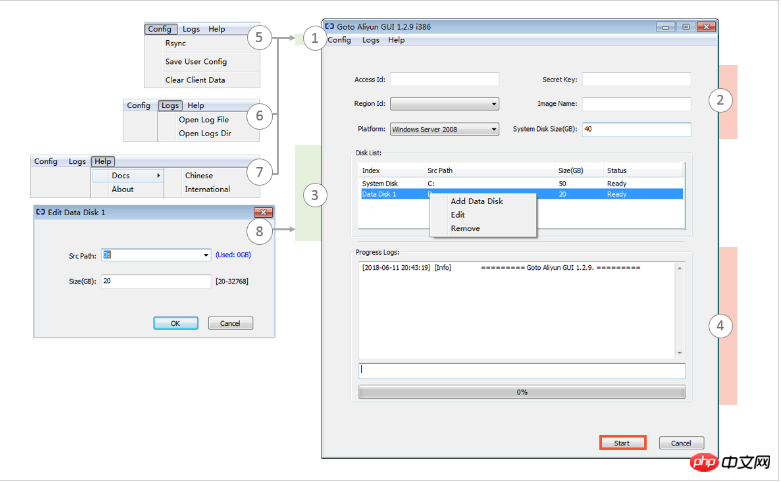The image size is (781, 482).
Task: Click Cancel in Goto Aliyun GUI window
Action: click(681, 443)
